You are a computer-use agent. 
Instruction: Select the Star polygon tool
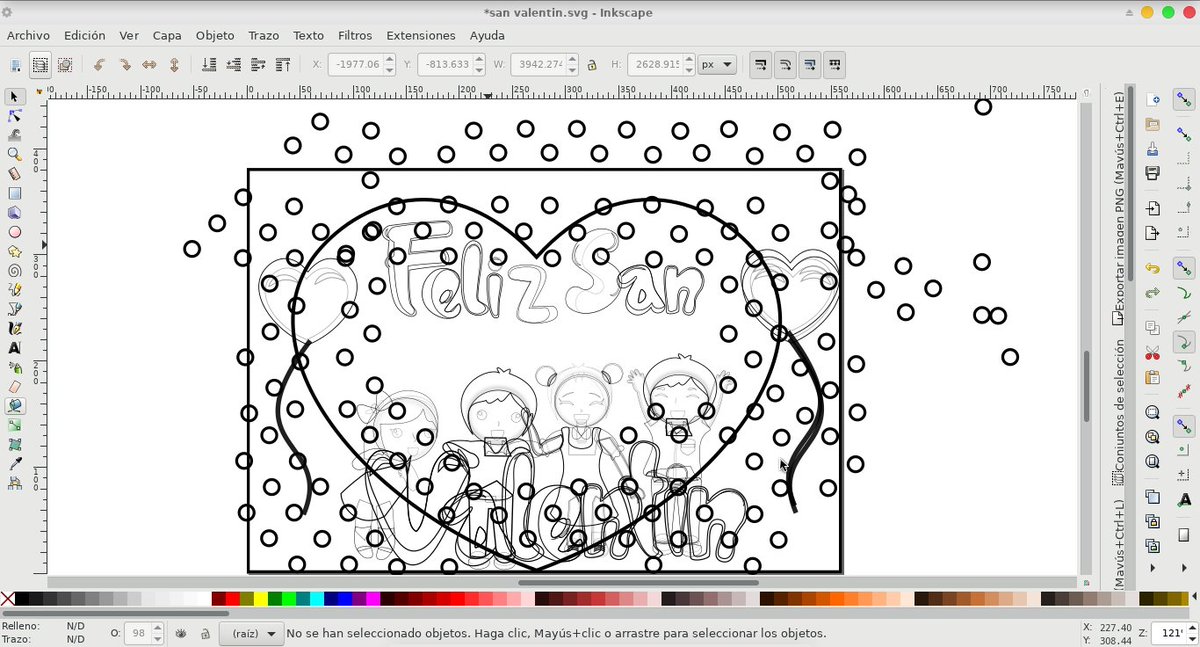click(x=15, y=251)
